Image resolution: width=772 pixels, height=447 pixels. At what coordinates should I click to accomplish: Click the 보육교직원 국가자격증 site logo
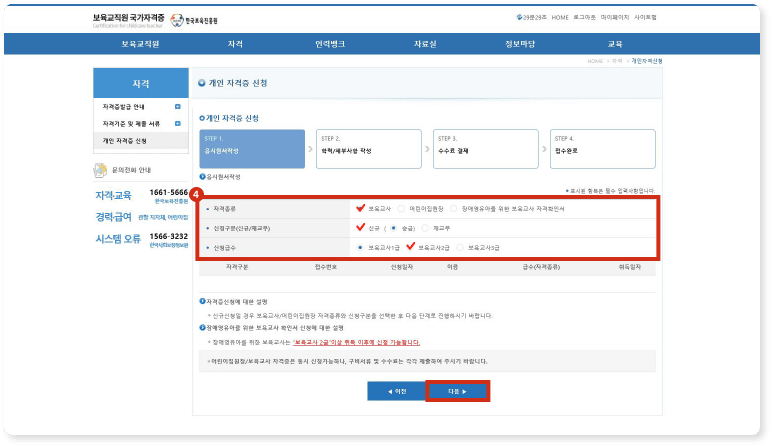pos(129,20)
